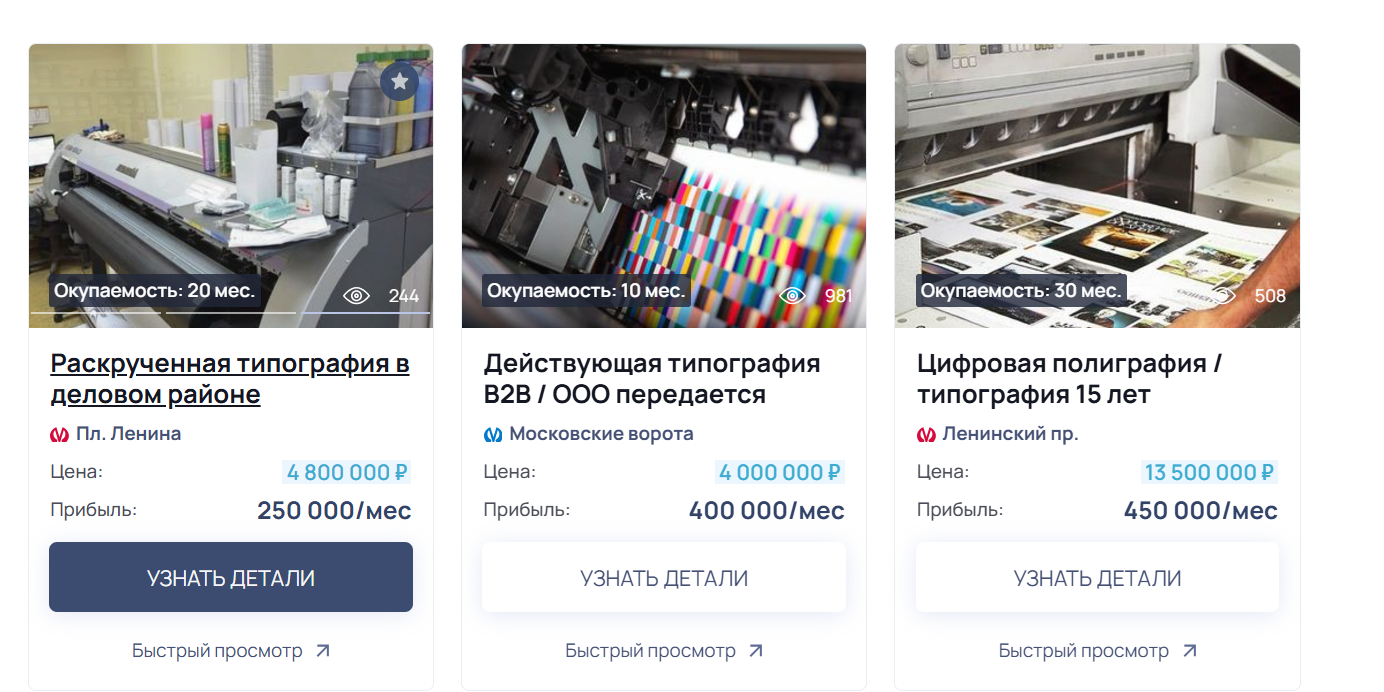The width and height of the screenshot is (1384, 692).
Task: Open the Цифровая полиграфия / типография 15 лет title
Action: [1070, 378]
